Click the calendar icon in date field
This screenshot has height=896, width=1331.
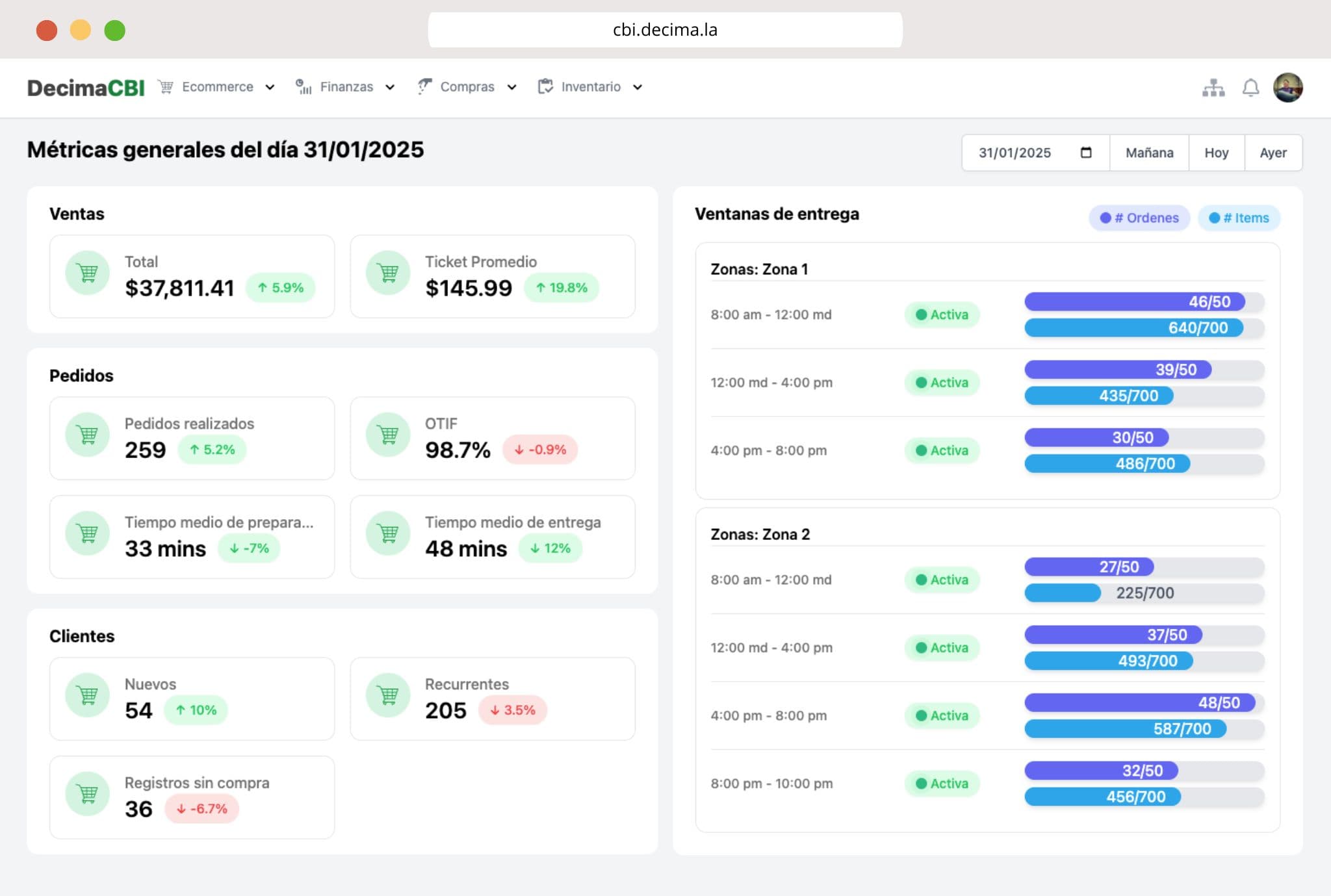point(1086,153)
